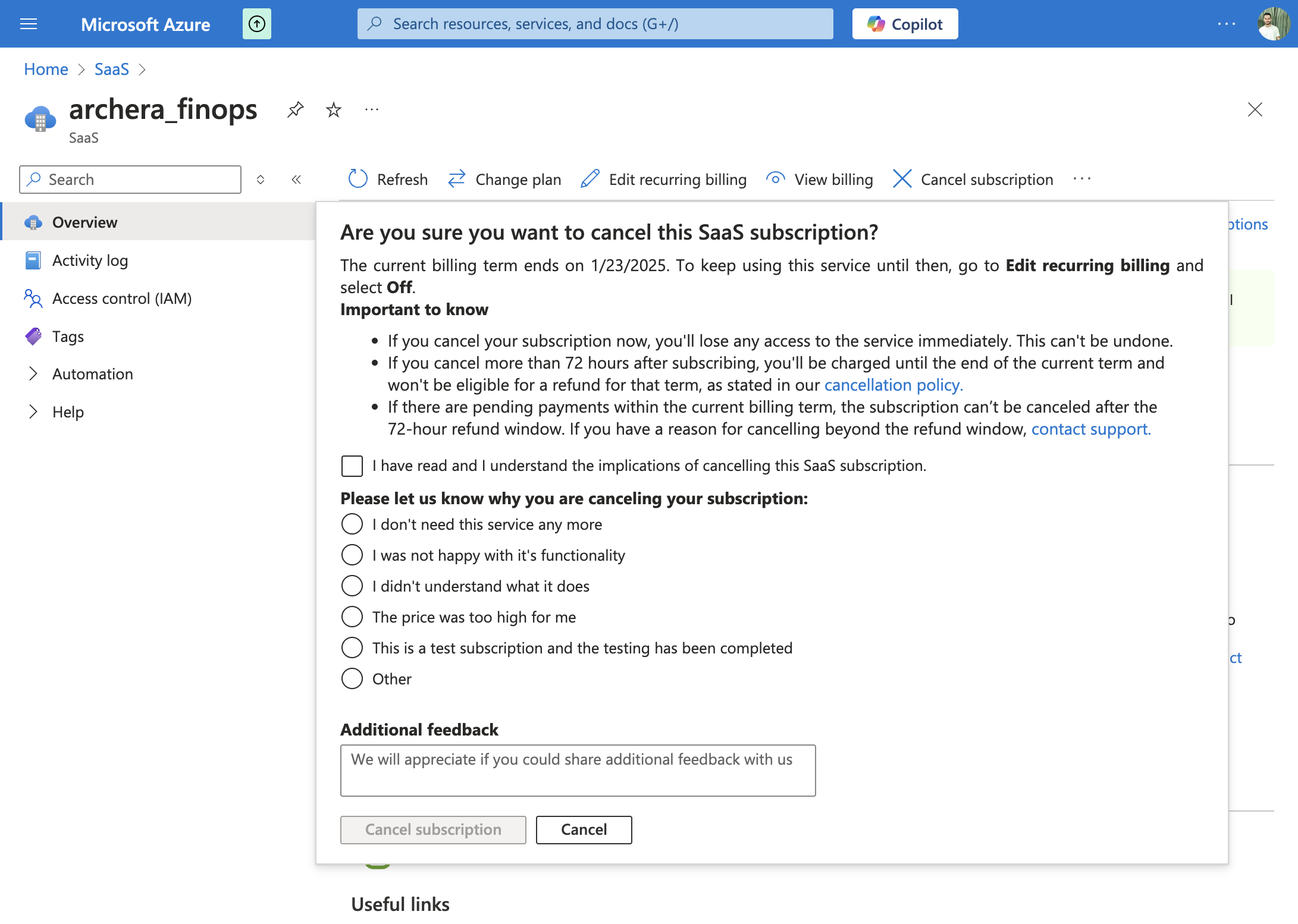Open the user account avatar

pos(1273,24)
